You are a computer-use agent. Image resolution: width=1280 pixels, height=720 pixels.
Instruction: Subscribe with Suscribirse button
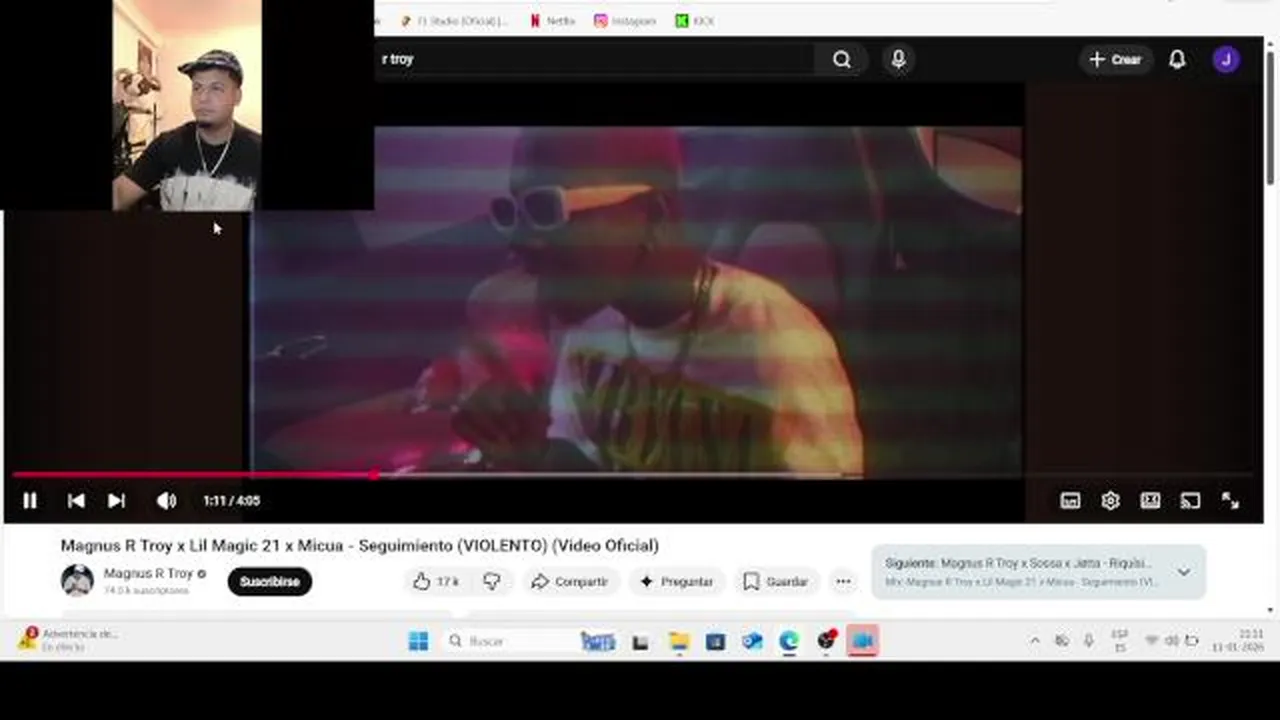269,581
